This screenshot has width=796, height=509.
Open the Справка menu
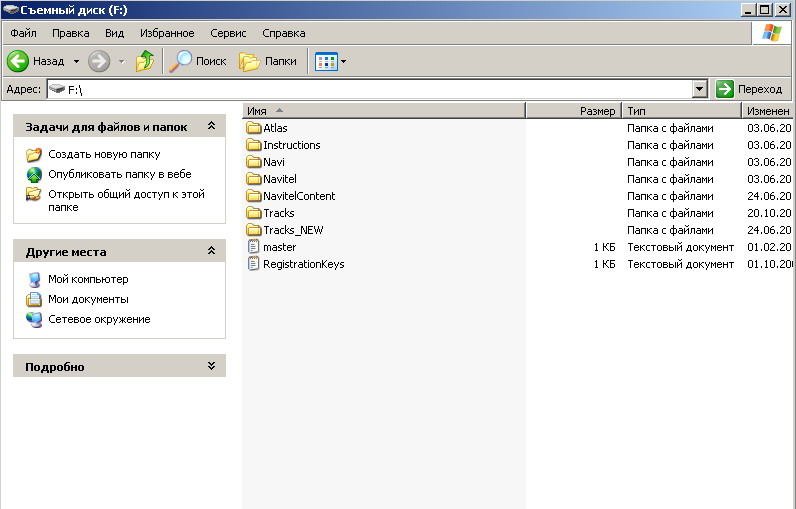[x=284, y=33]
